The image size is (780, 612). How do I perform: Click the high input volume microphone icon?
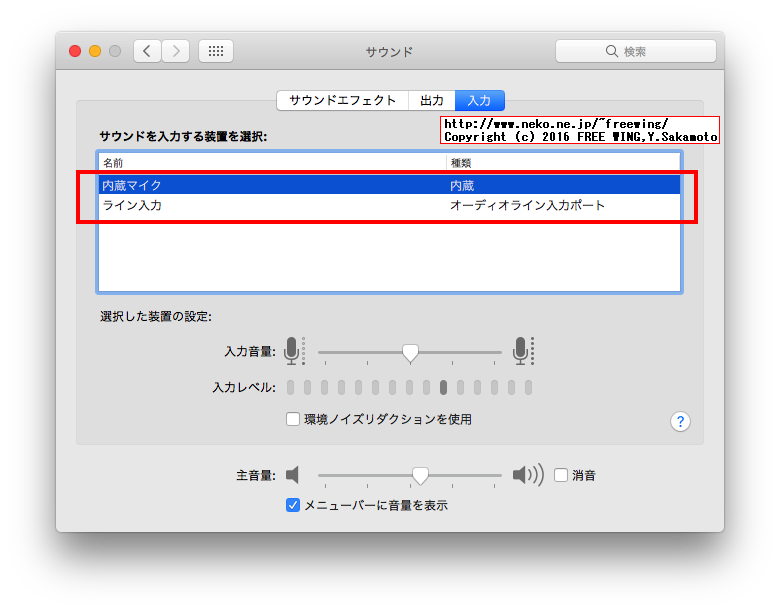click(520, 351)
